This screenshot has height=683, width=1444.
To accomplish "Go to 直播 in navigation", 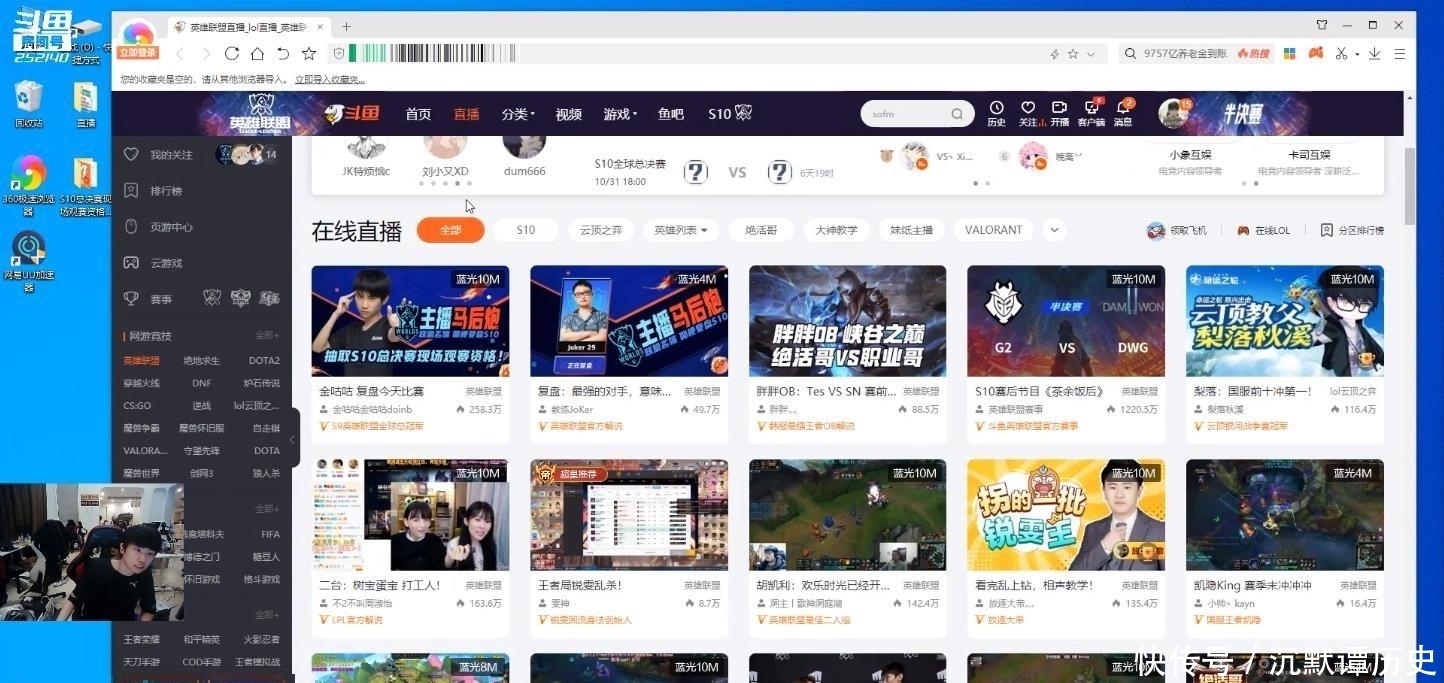I will [x=466, y=114].
